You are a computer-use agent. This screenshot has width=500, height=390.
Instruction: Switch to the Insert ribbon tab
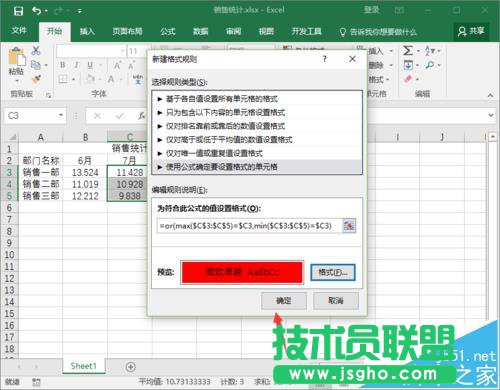point(87,31)
